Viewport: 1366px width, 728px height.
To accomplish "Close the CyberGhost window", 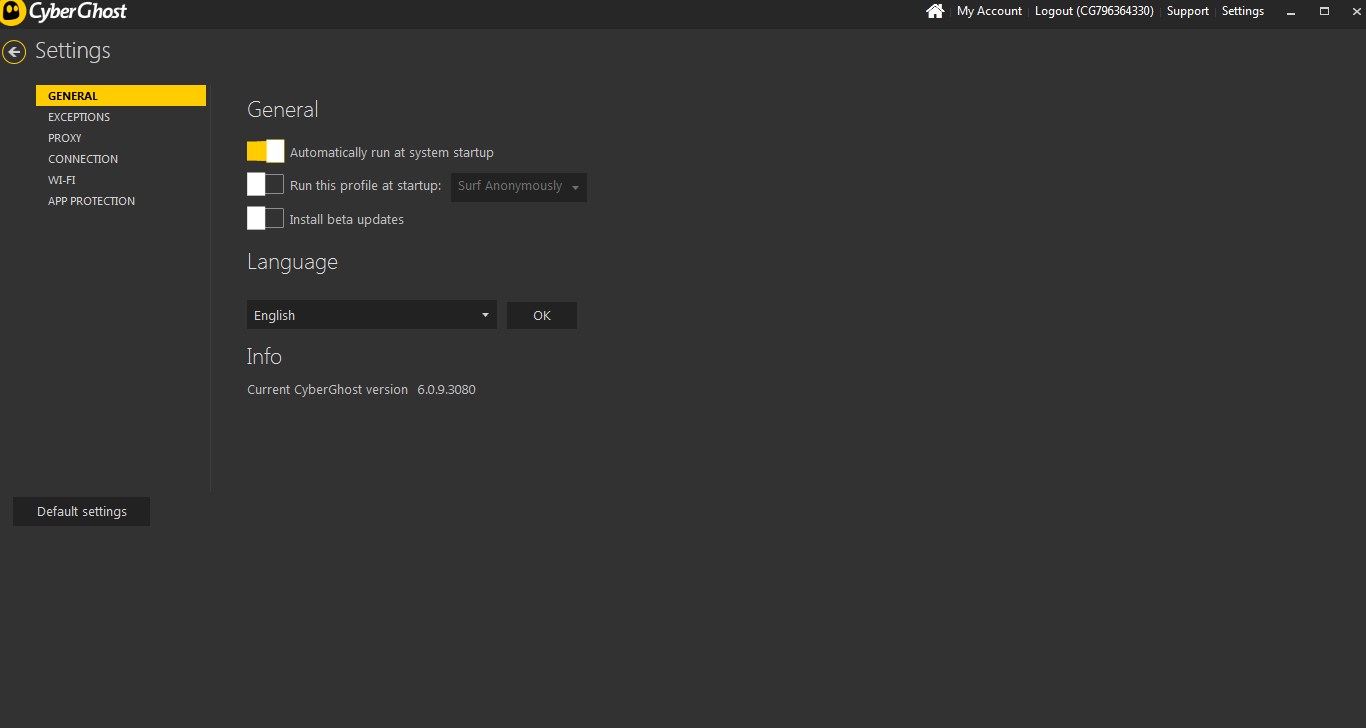I will [1355, 11].
